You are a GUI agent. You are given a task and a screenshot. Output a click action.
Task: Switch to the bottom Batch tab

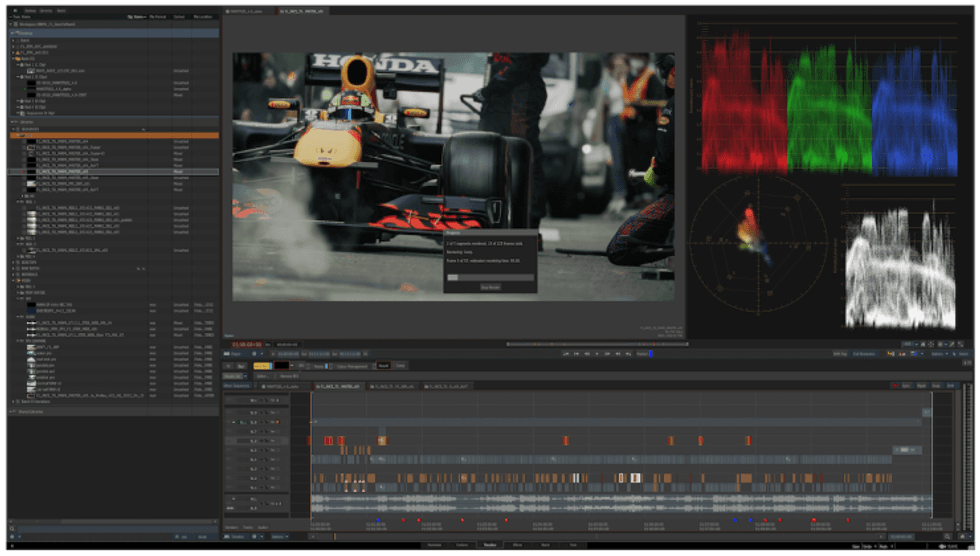tap(545, 545)
